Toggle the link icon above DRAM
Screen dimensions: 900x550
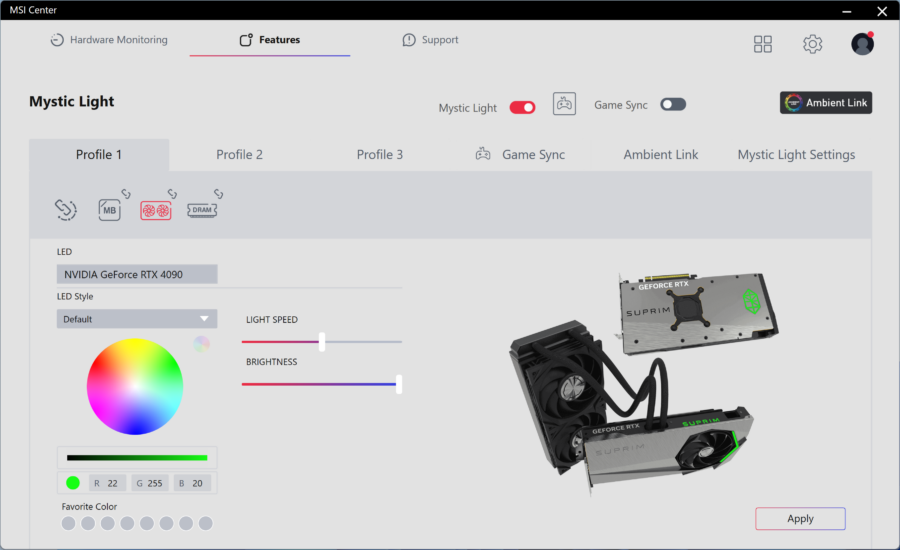click(219, 194)
